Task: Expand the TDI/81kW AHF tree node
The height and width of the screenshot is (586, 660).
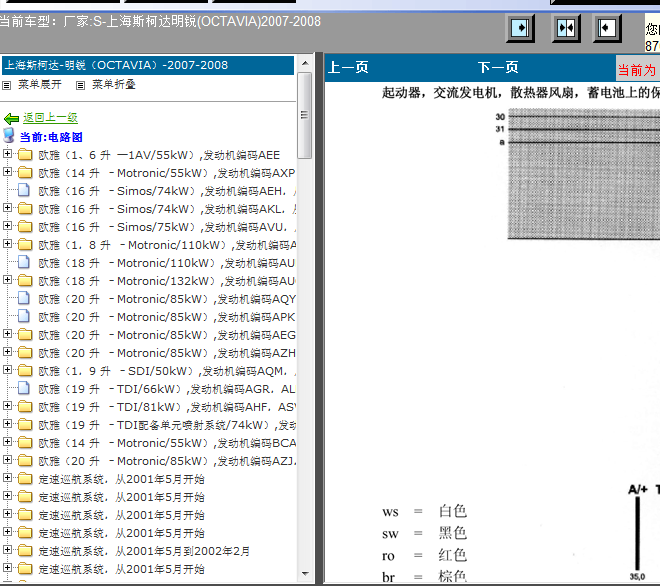Action: (x=7, y=405)
